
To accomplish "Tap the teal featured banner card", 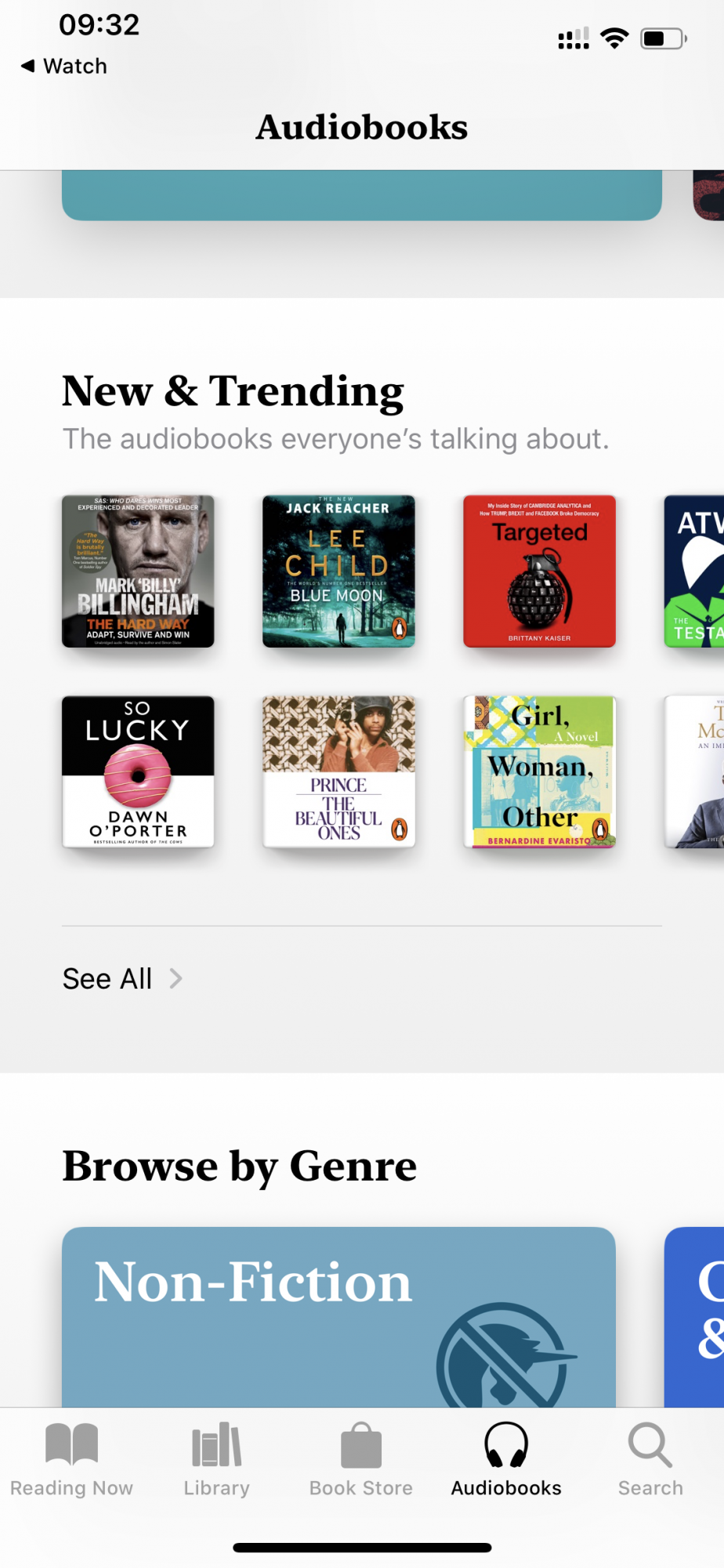I will pos(362,195).
